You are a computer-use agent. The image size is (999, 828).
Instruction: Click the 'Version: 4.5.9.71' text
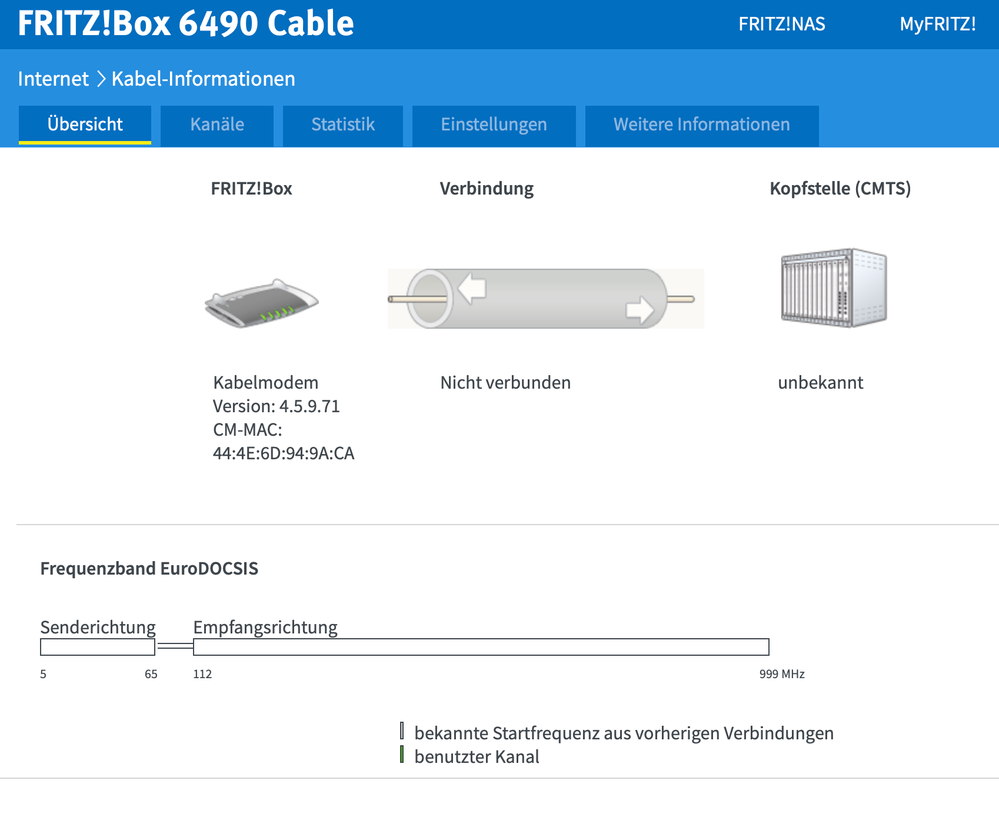(277, 406)
